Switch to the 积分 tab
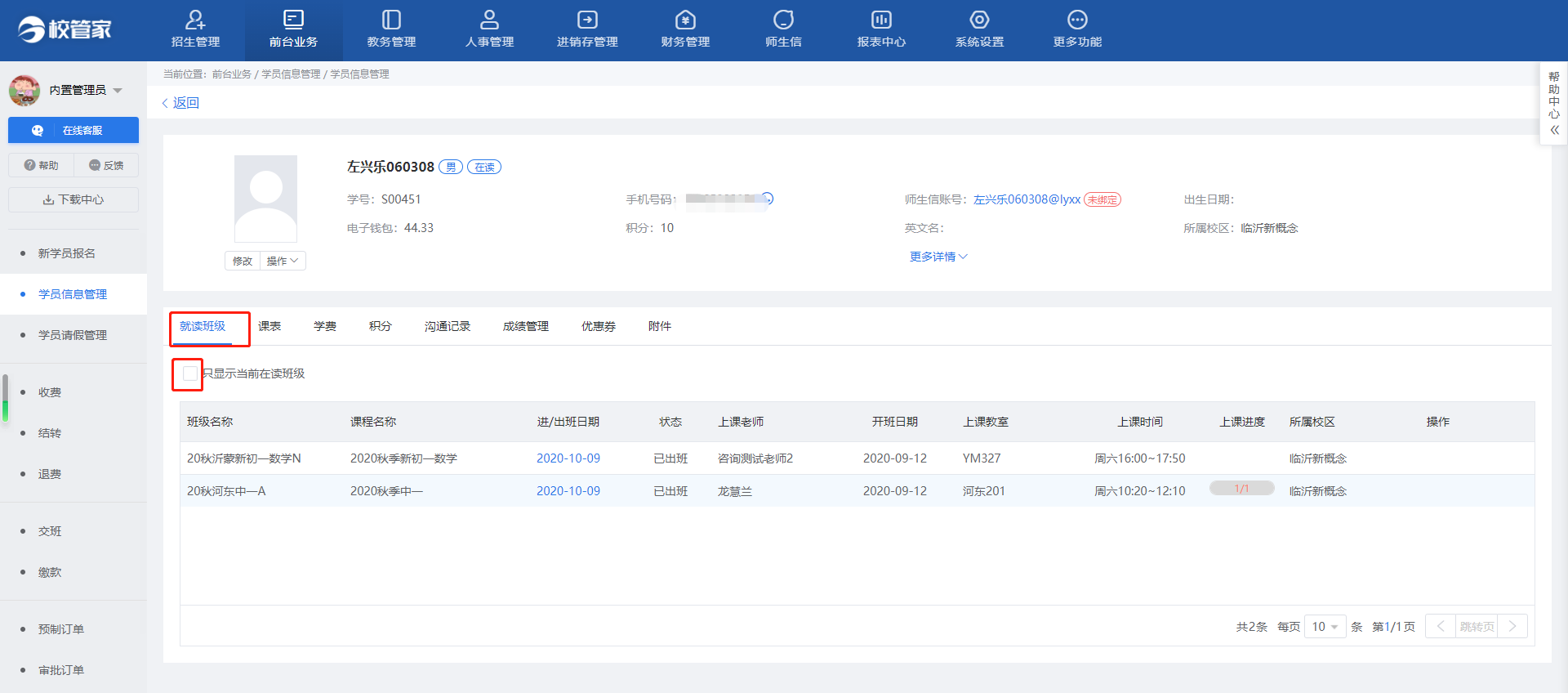 381,326
